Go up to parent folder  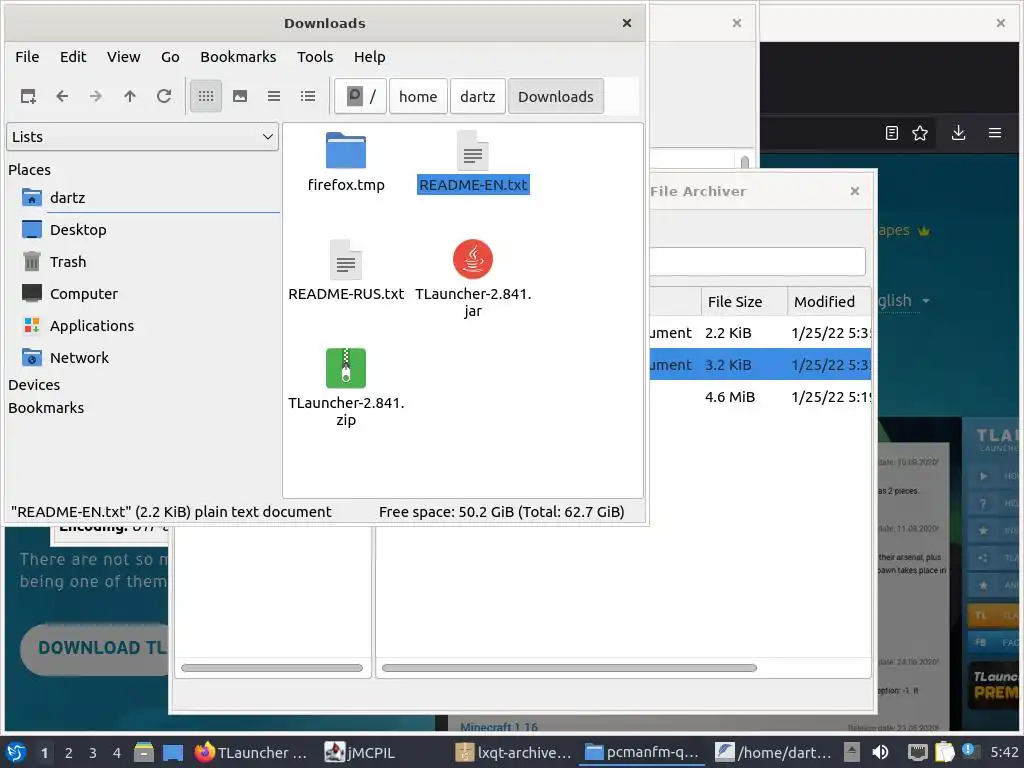130,97
